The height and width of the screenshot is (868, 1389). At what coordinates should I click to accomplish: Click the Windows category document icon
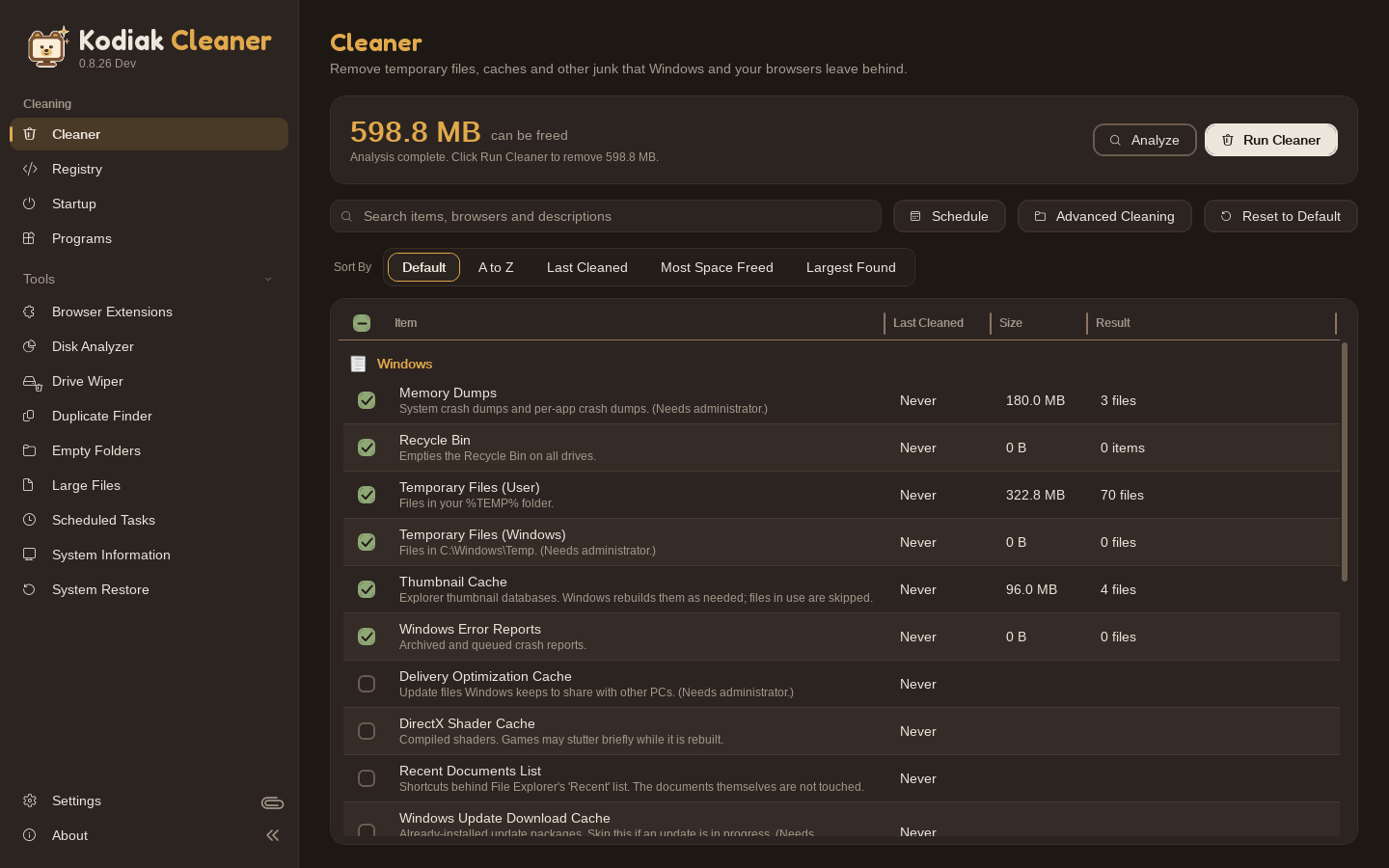[358, 364]
